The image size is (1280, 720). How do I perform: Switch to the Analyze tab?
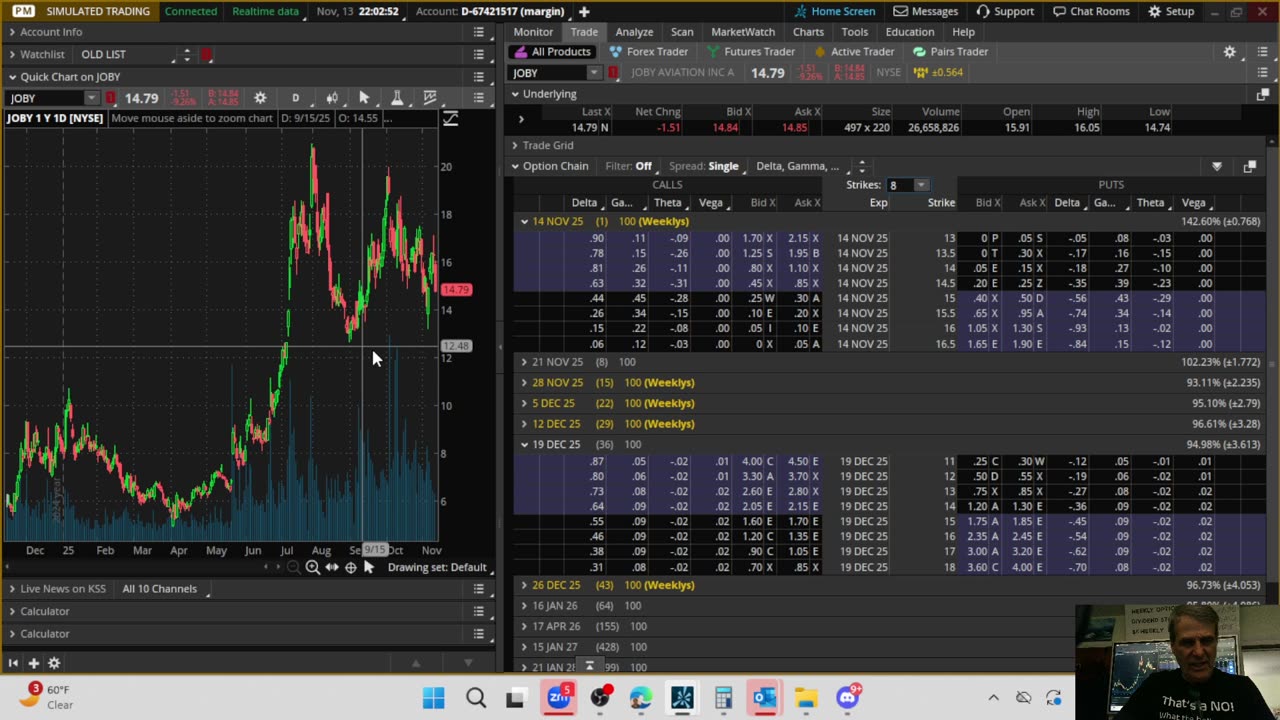tap(634, 32)
